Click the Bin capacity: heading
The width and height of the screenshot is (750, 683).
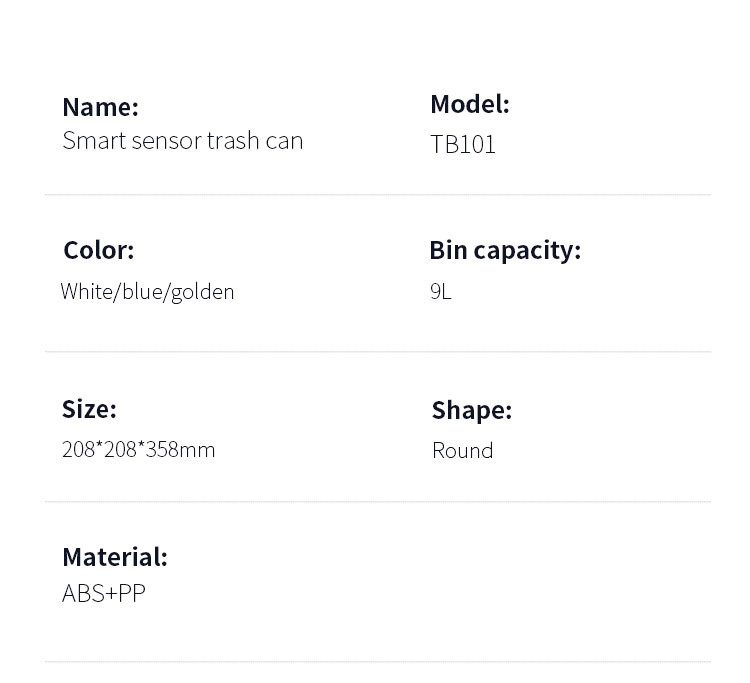(505, 251)
